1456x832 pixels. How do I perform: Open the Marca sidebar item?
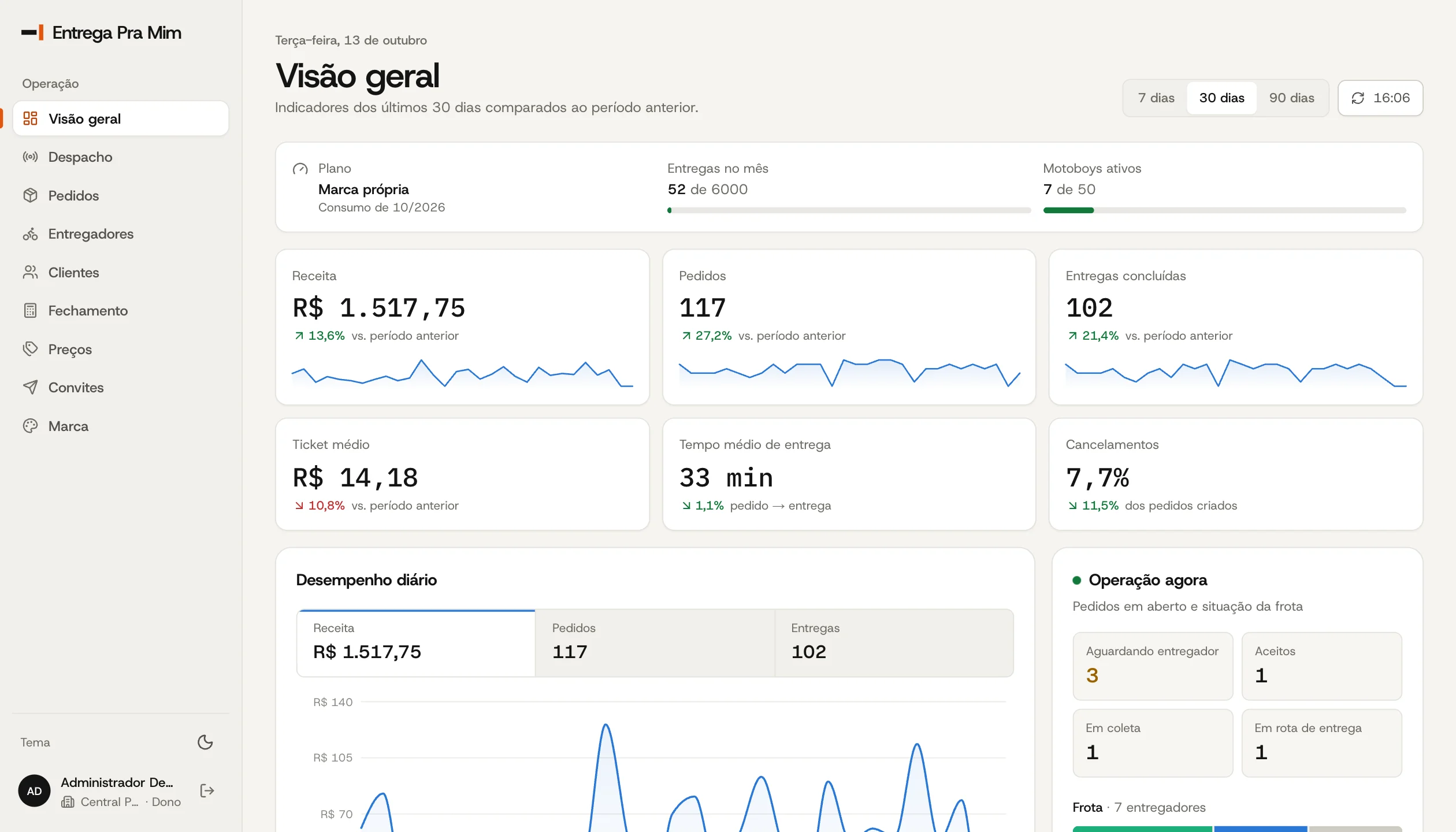121,426
